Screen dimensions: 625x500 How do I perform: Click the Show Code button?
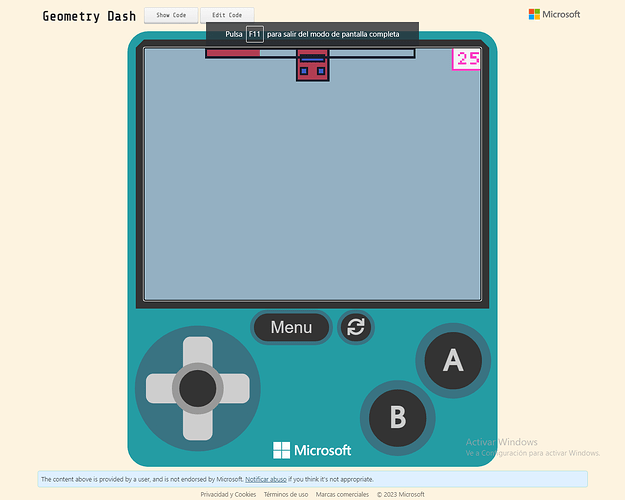171,15
